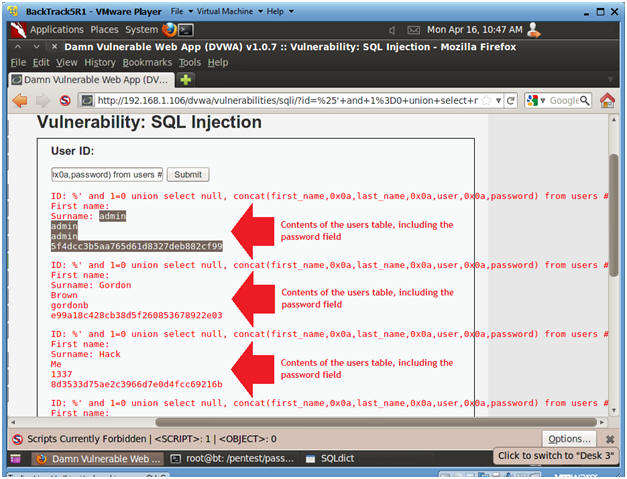Open the Firefox Edit menu
627x479 pixels.
[x=41, y=63]
